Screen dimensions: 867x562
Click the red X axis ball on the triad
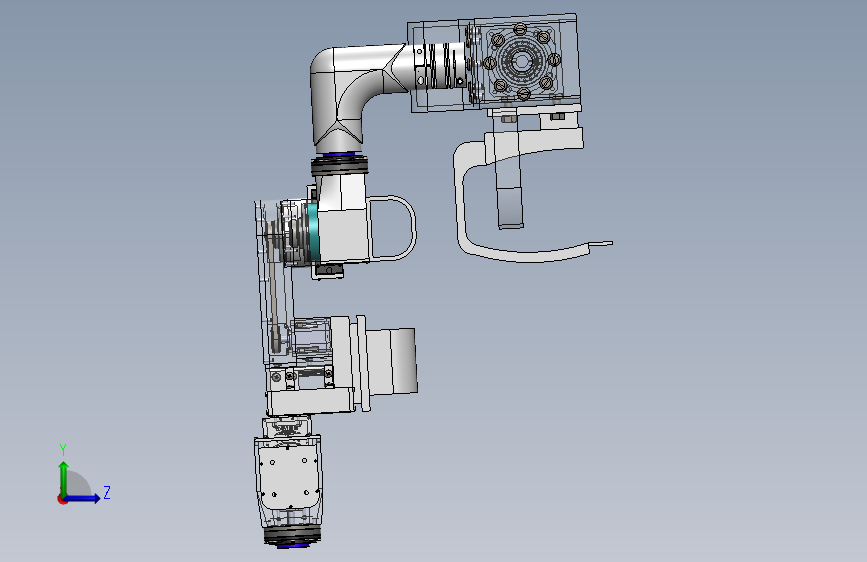(62, 499)
